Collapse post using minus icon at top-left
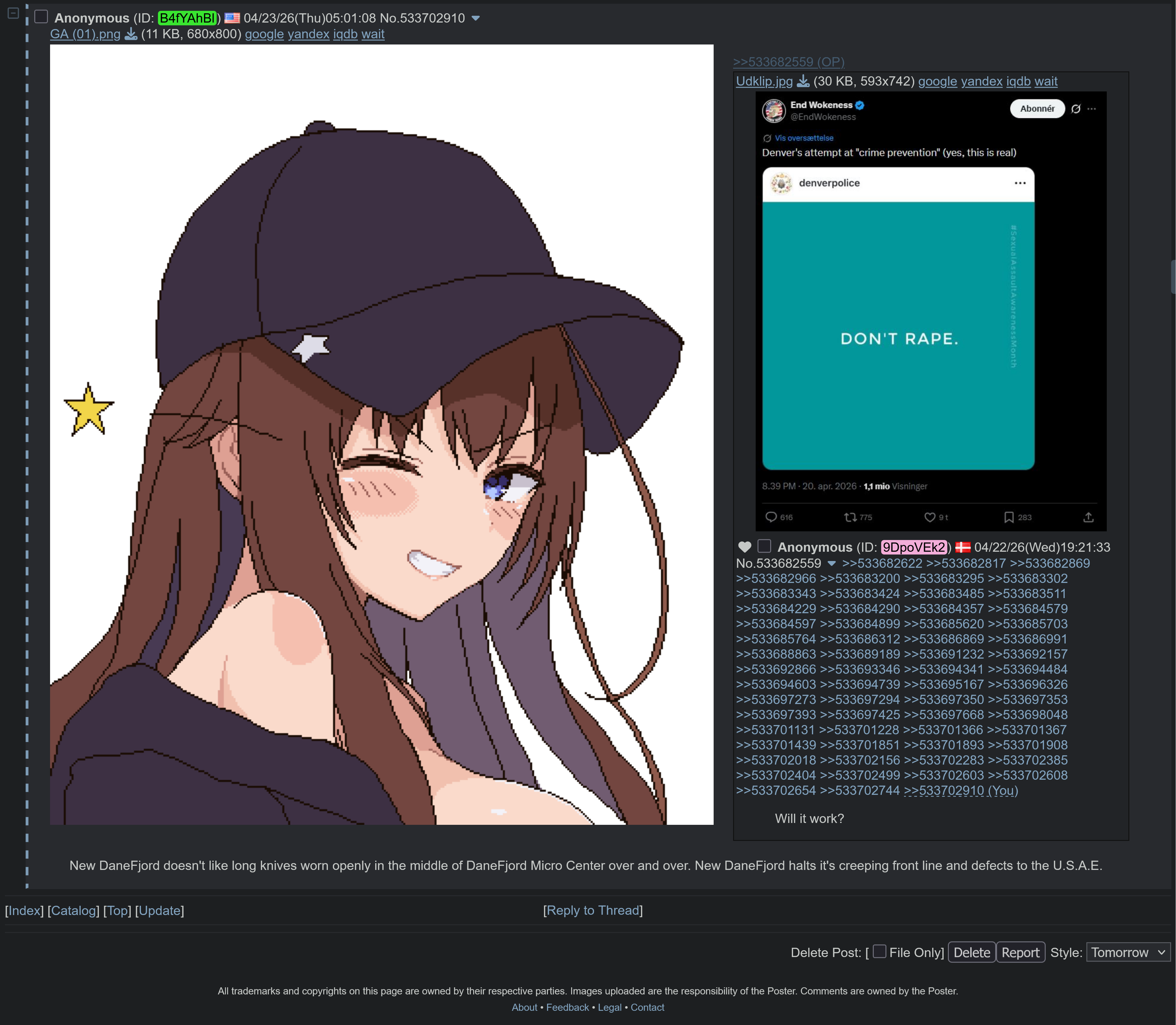This screenshot has width=1176, height=1025. (x=13, y=13)
